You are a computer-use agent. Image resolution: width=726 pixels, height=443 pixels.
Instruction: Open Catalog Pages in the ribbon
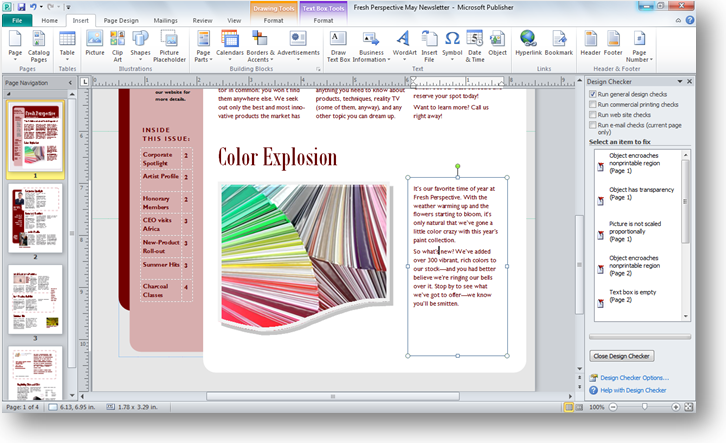point(38,46)
